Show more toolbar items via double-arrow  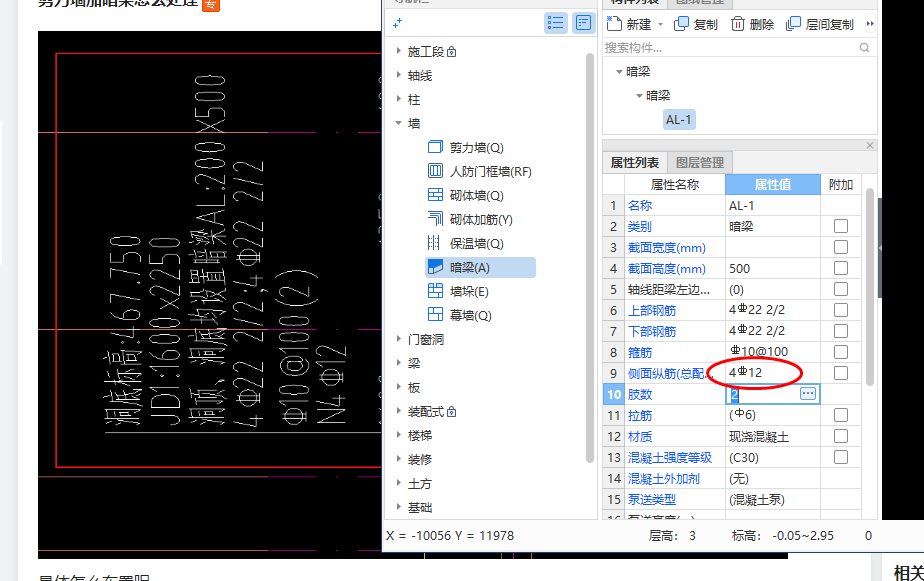coord(870,24)
